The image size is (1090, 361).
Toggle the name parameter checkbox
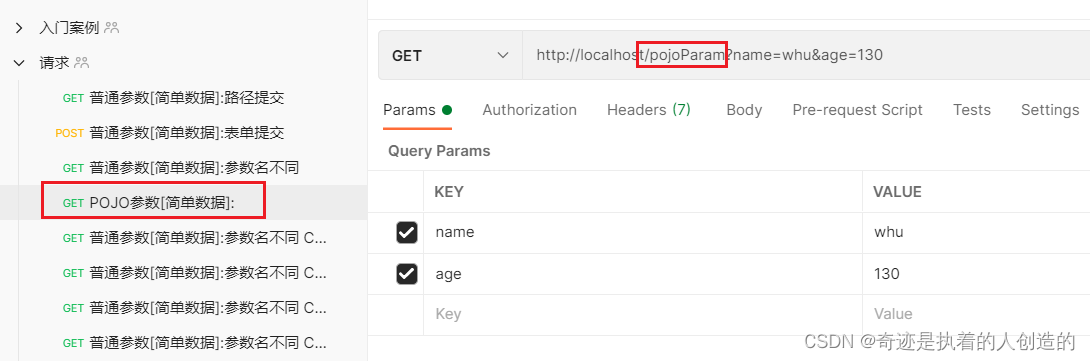click(x=407, y=232)
